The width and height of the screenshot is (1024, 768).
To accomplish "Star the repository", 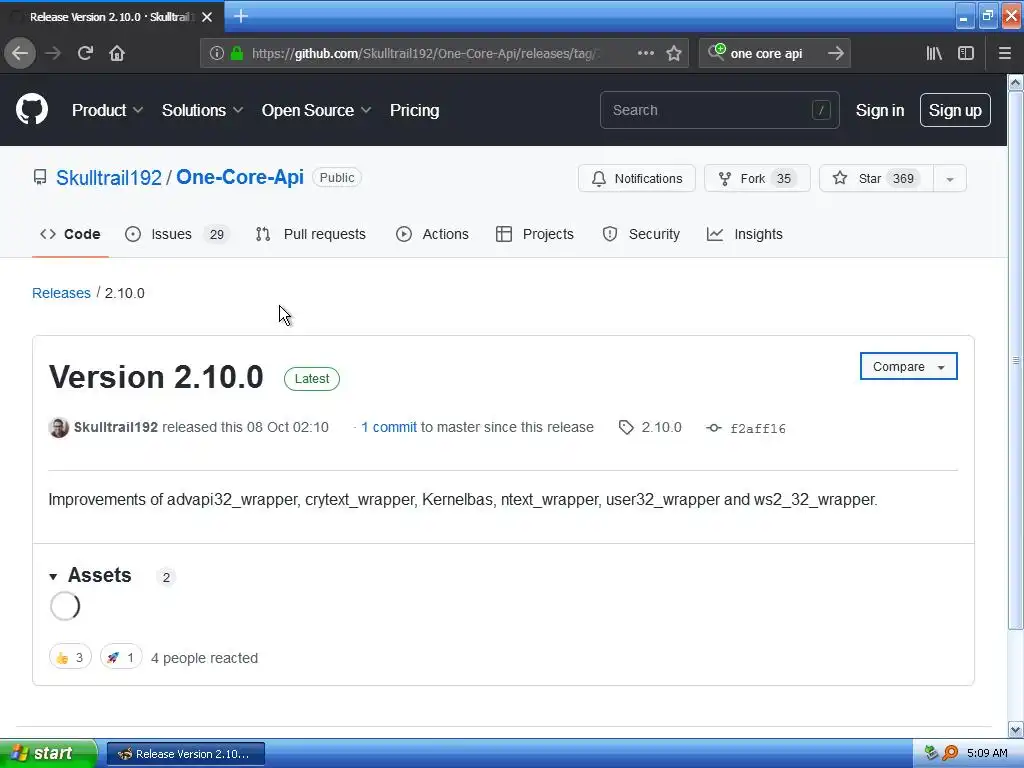I will [877, 179].
